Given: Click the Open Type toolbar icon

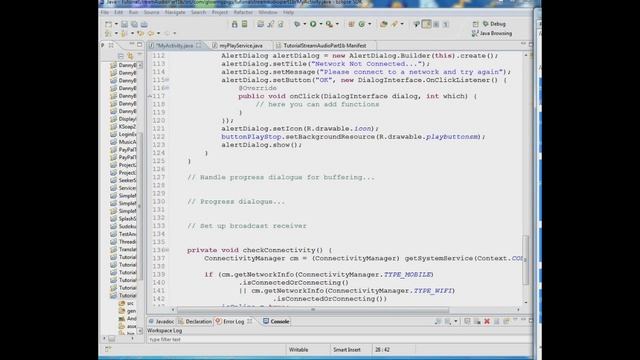Looking at the screenshot, I should [x=383, y=24].
